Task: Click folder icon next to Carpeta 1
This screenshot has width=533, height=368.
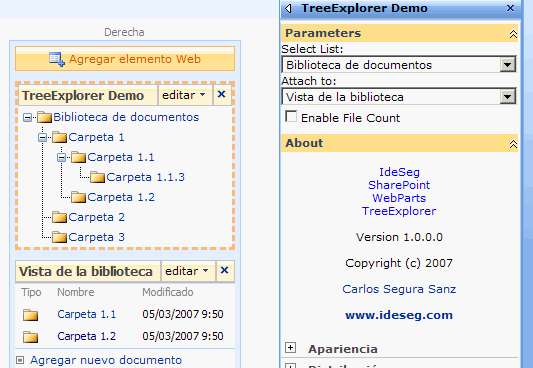Action: pos(59,137)
